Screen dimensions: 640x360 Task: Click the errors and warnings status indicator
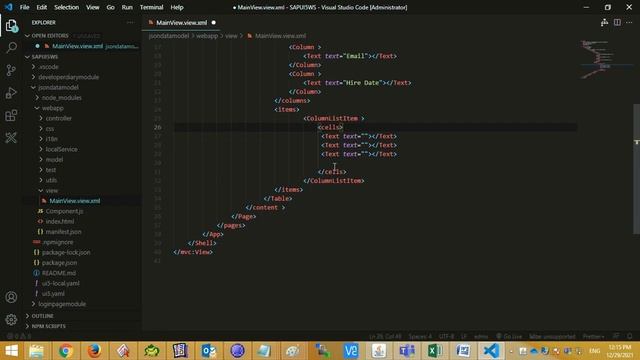(19, 336)
